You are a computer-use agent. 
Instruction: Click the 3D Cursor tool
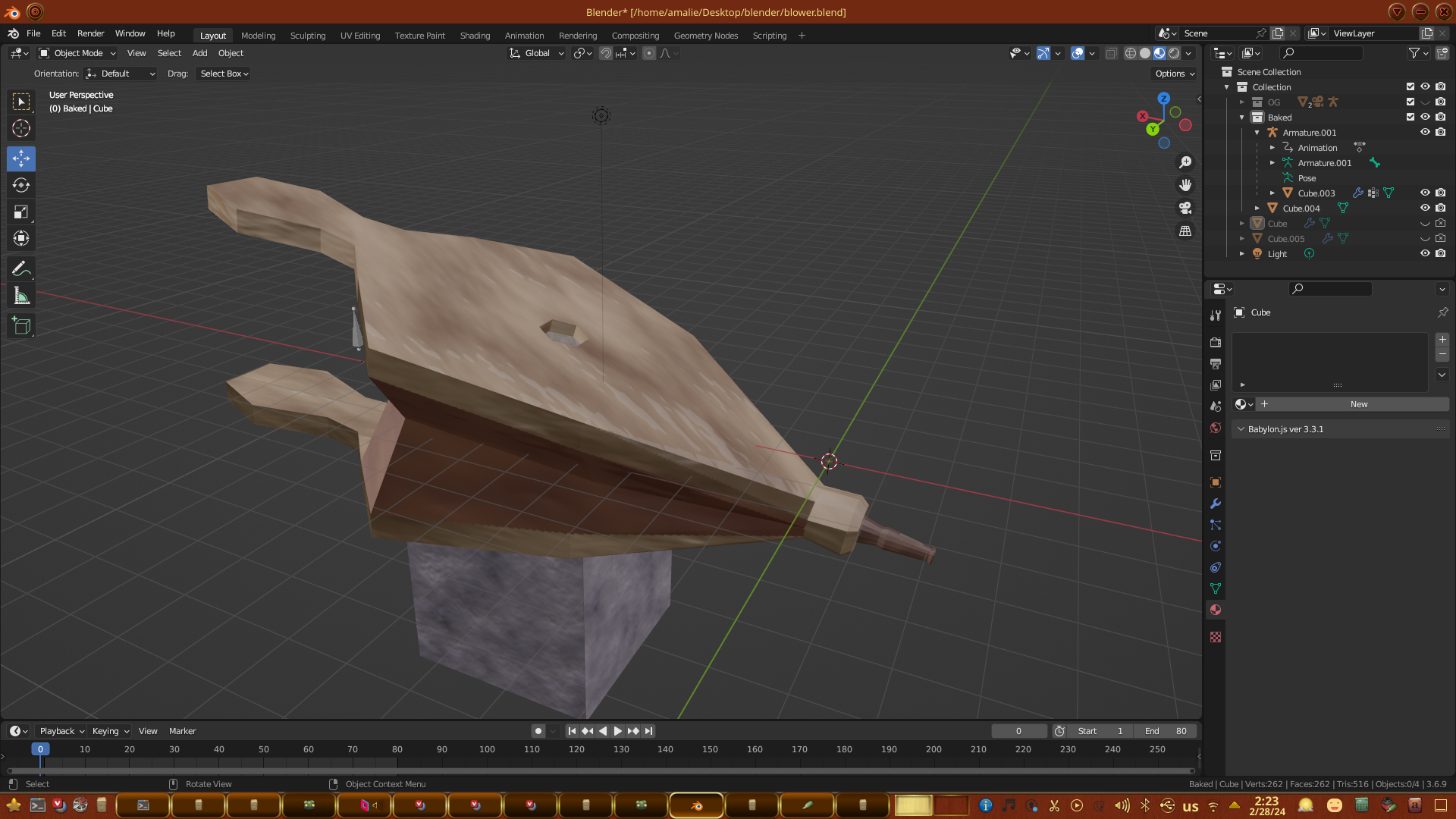tap(21, 128)
